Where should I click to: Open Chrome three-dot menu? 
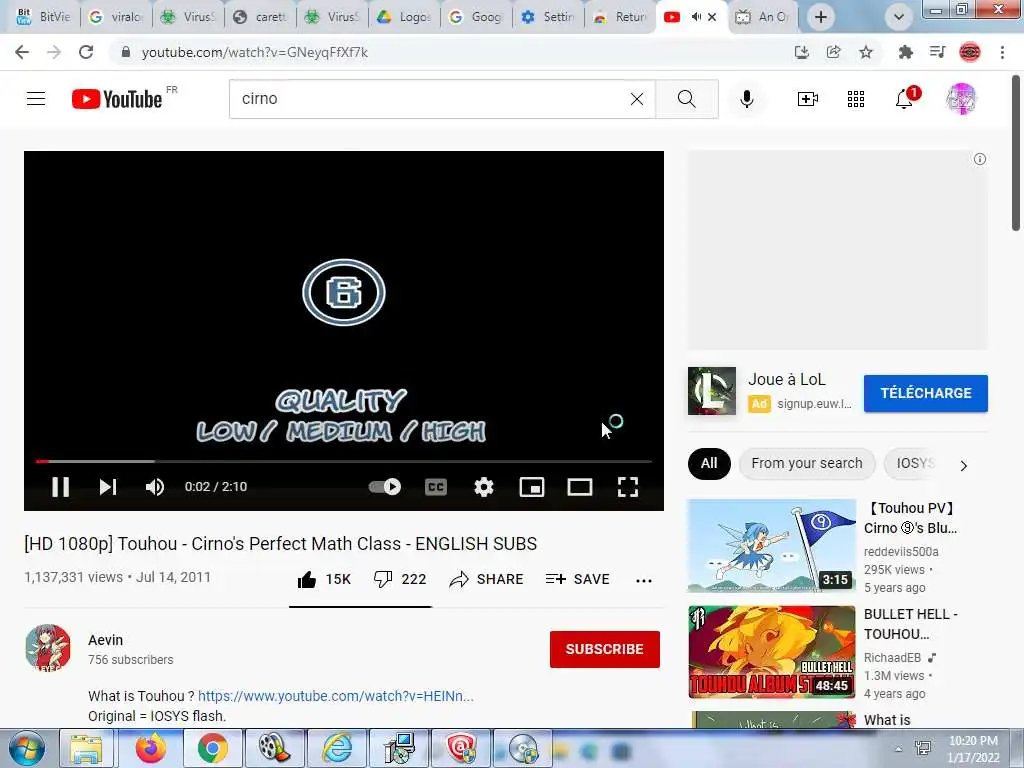(1002, 52)
